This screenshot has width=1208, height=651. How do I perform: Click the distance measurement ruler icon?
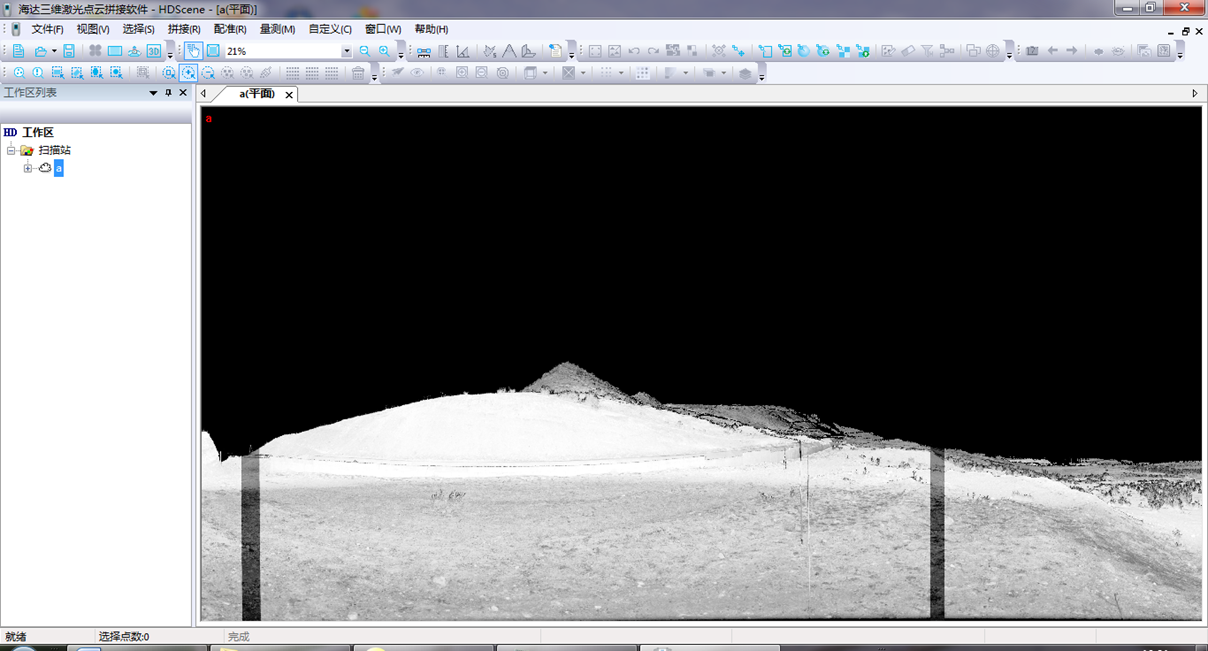pyautogui.click(x=424, y=51)
